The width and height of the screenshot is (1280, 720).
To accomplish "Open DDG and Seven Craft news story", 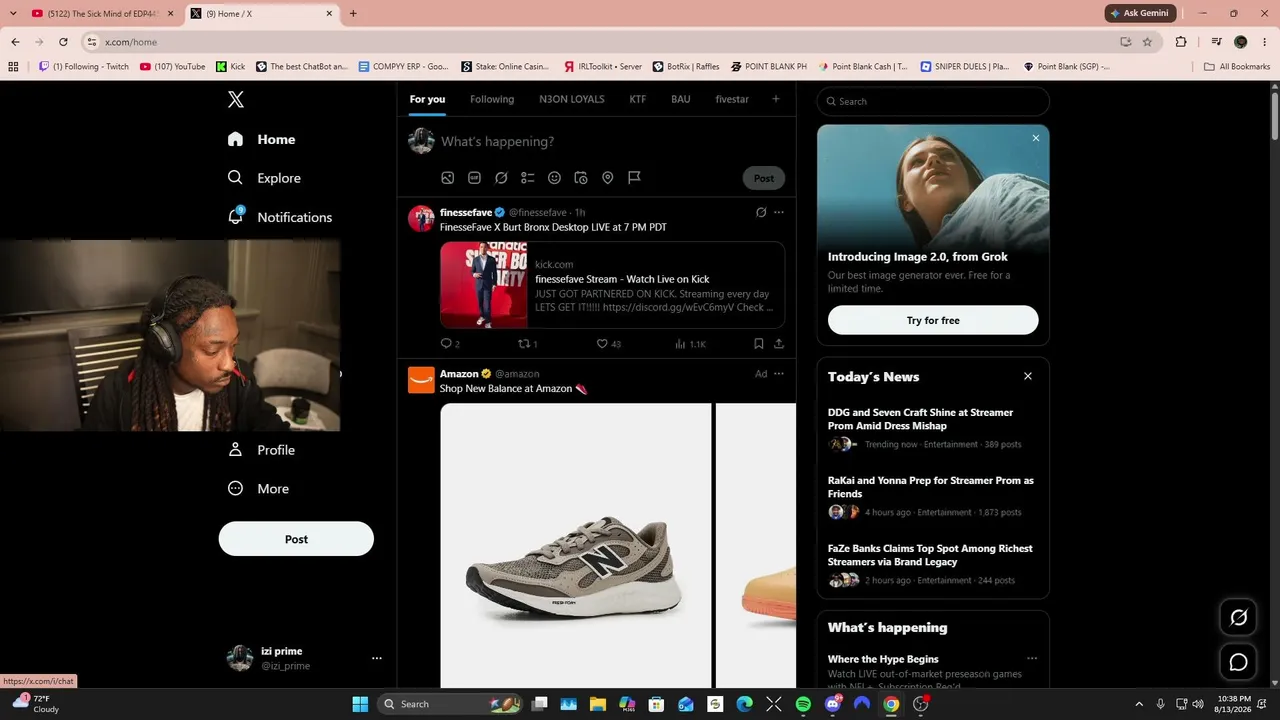I will point(933,428).
